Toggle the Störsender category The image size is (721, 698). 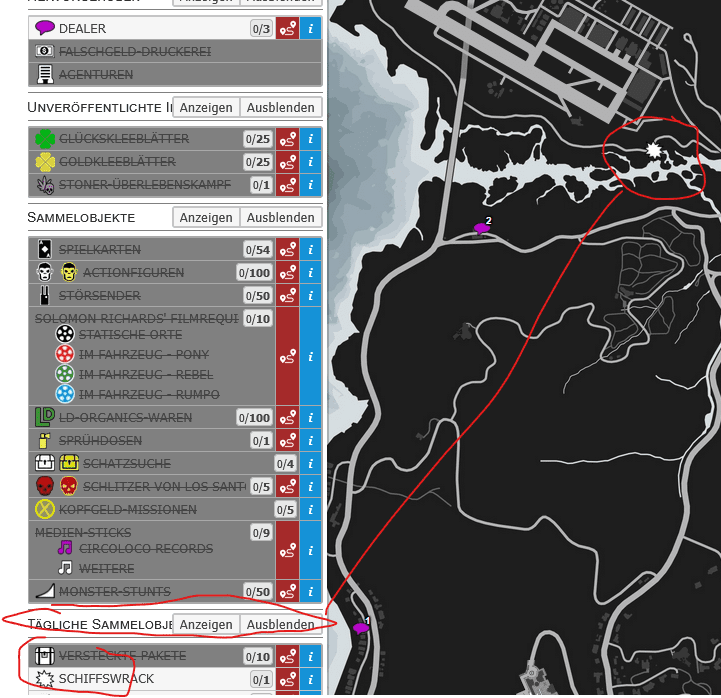tap(152, 296)
